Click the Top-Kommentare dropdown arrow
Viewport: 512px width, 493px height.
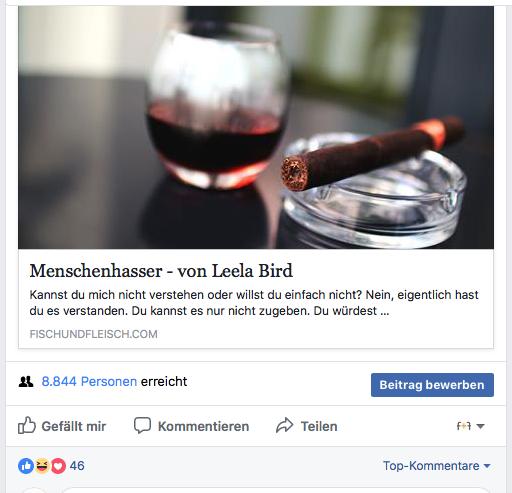click(x=487, y=466)
